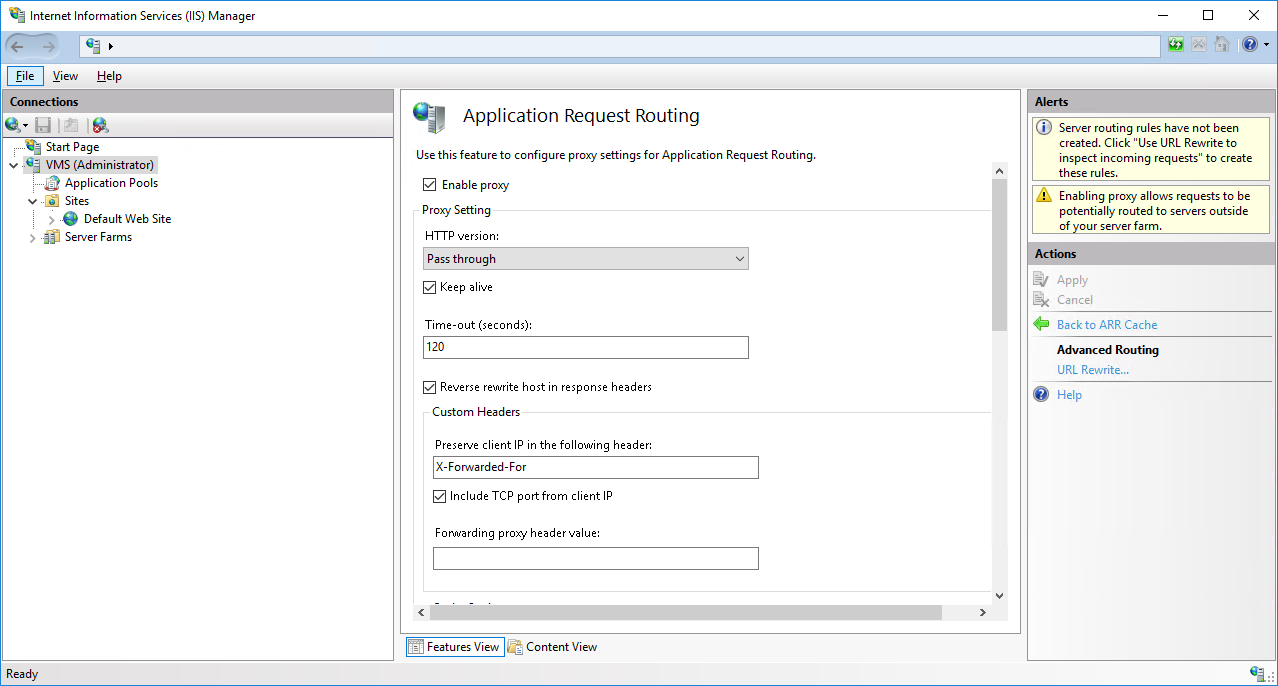Go to the Home icon in top toolbar
Screen dimensions: 1278x686
pos(1221,45)
